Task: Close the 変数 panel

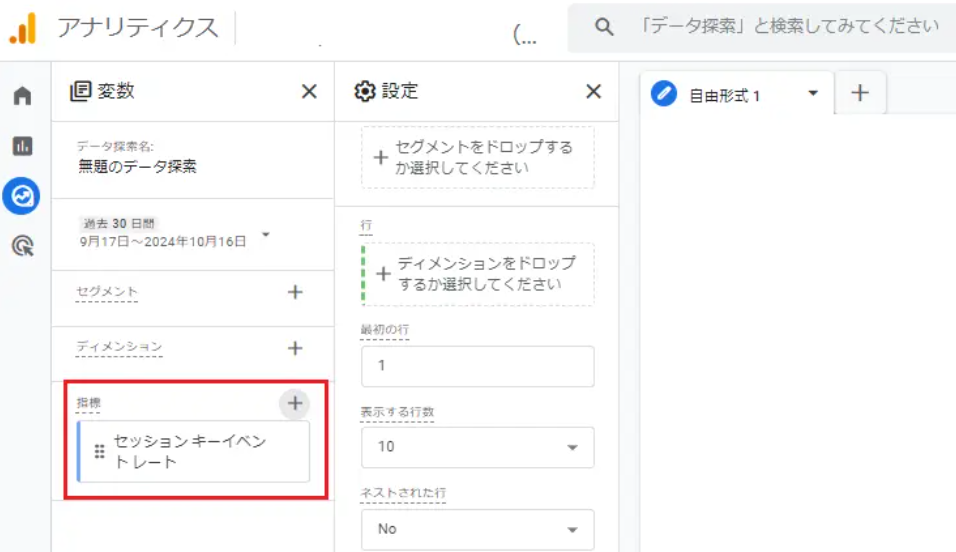Action: [x=309, y=91]
